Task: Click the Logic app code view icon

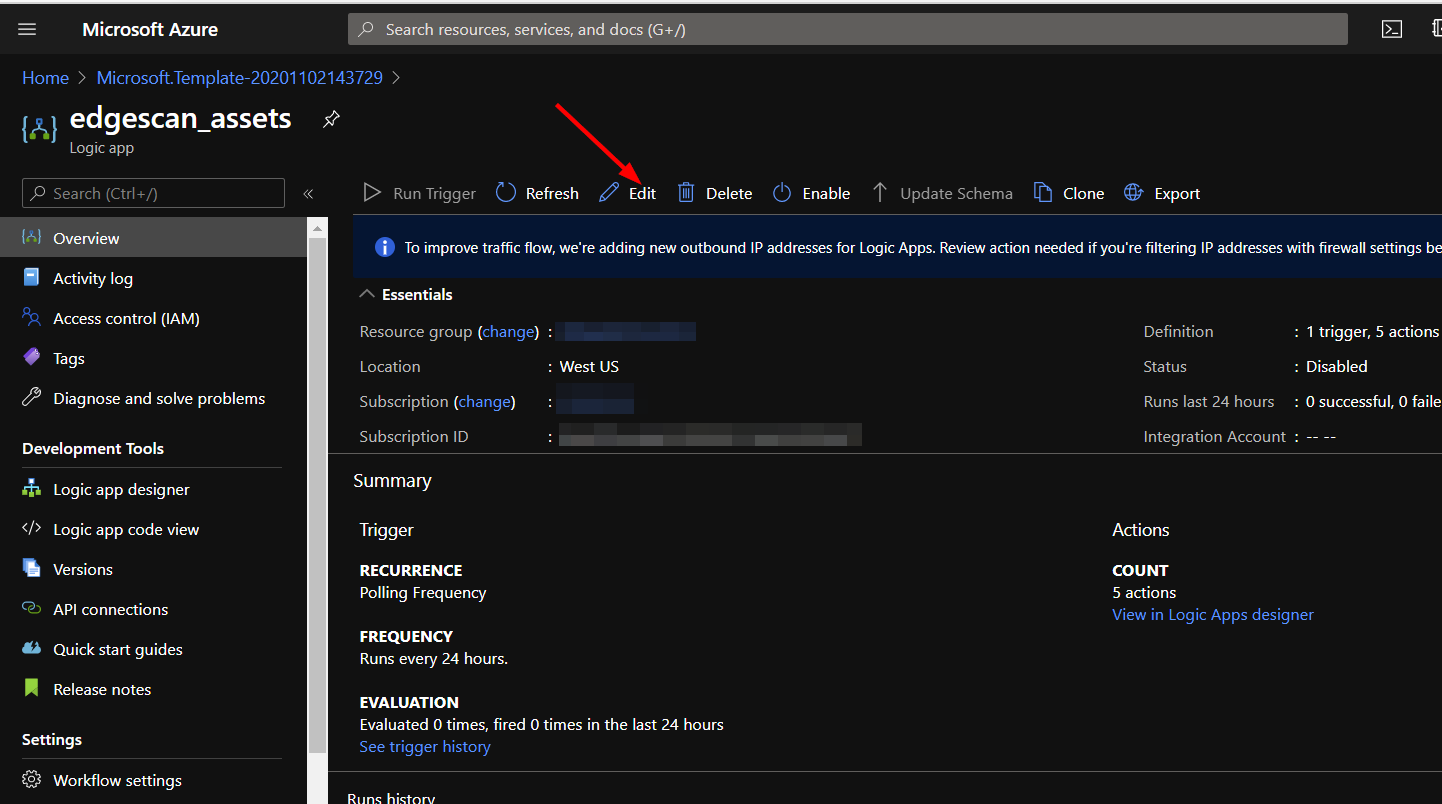Action: 32,529
